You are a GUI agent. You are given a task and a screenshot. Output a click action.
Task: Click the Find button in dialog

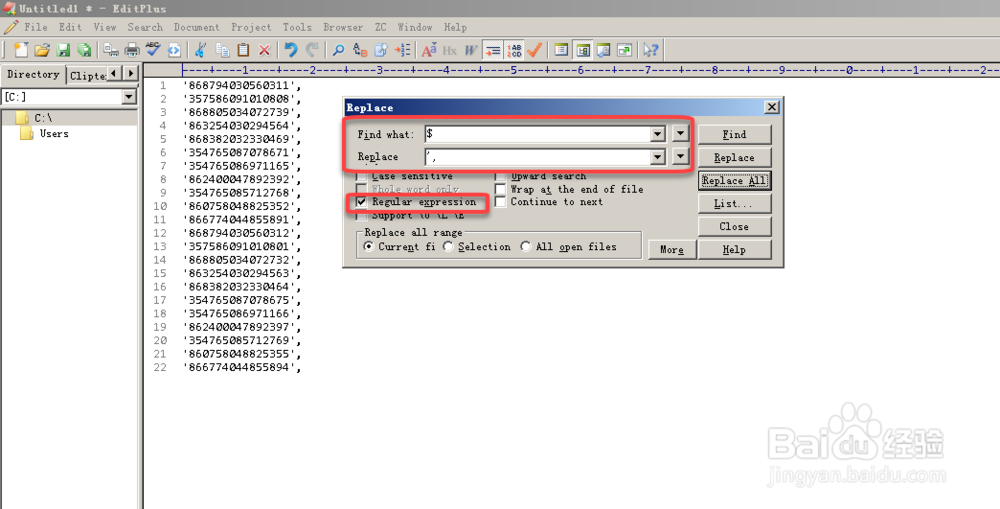pos(734,135)
